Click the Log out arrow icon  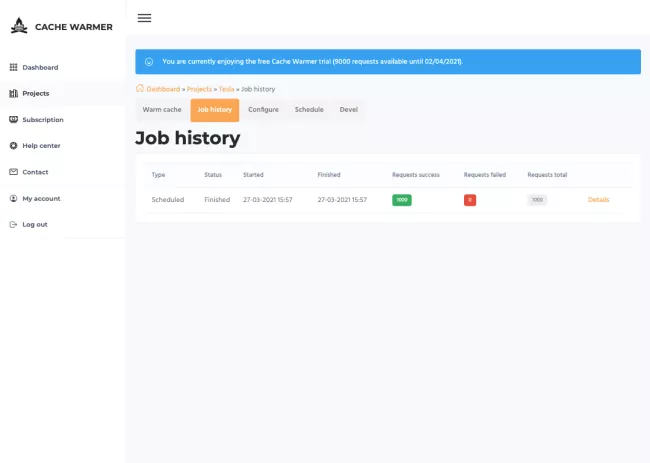tap(13, 224)
